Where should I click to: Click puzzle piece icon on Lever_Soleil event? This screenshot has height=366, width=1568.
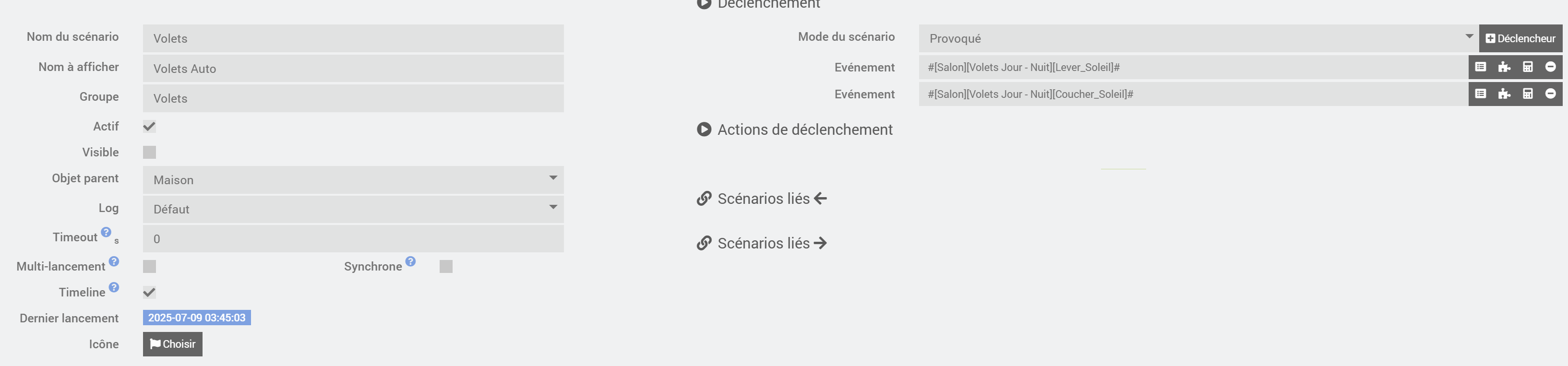pyautogui.click(x=1504, y=67)
